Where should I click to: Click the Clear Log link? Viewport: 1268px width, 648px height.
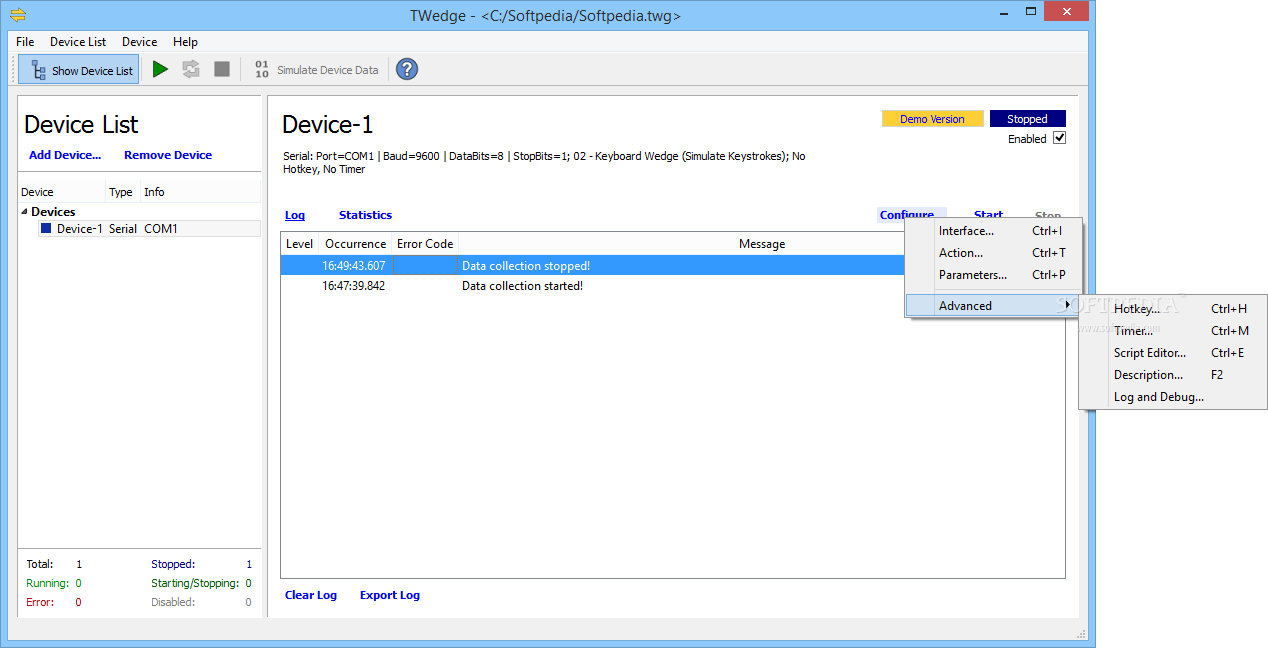coord(311,595)
